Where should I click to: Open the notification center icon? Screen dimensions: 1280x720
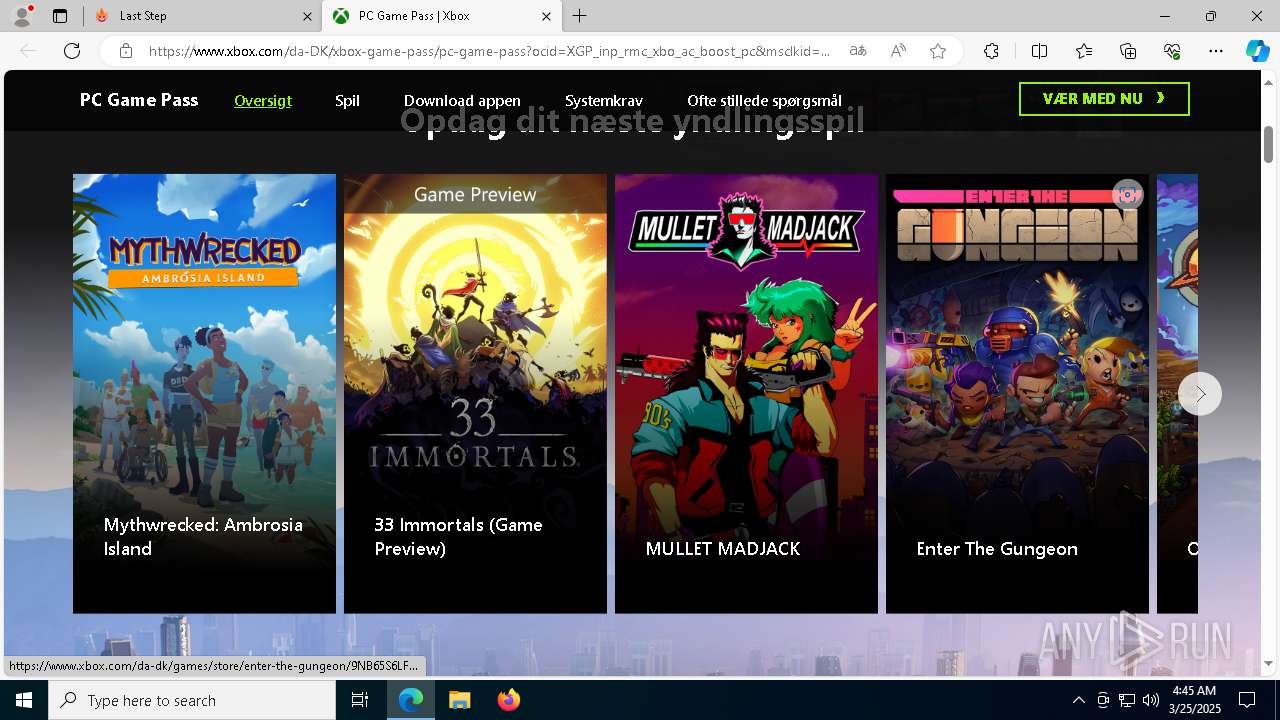pos(1247,700)
